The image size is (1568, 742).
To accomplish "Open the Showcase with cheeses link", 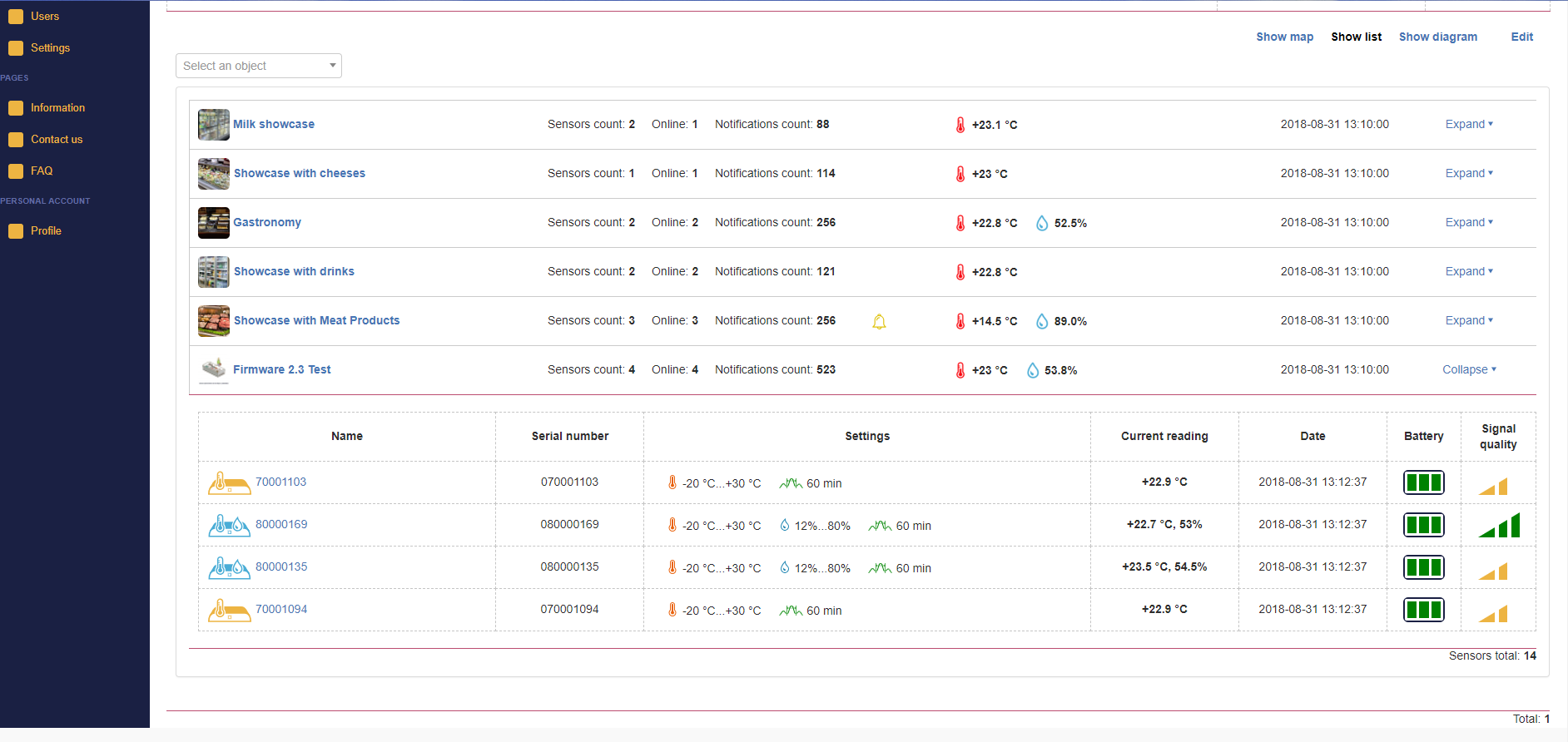I will coord(300,173).
